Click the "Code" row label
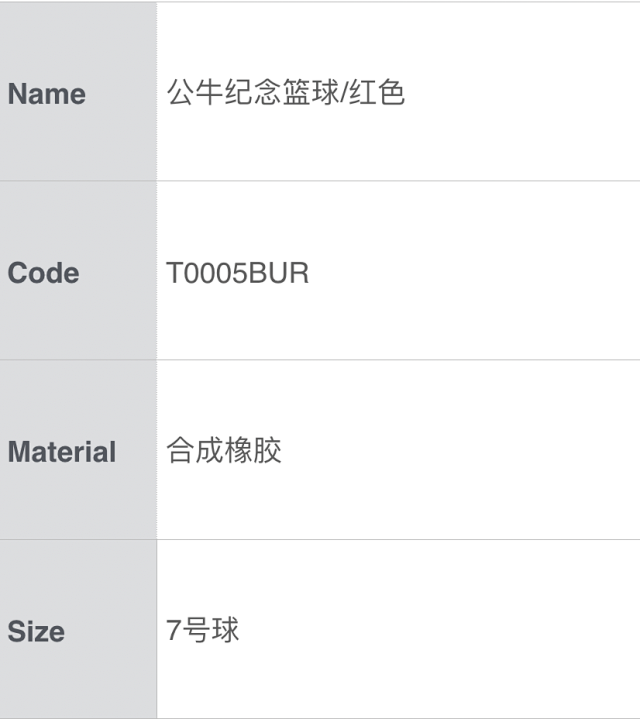Viewport: 640px width, 719px height. click(43, 273)
